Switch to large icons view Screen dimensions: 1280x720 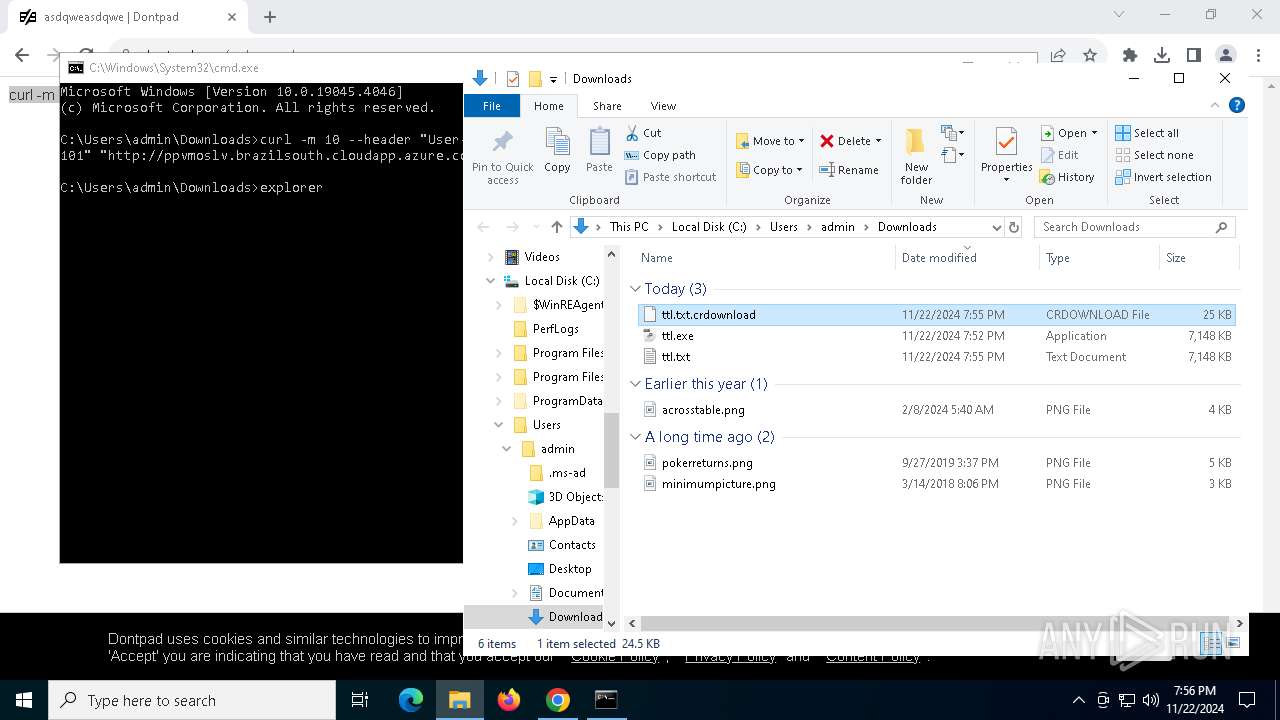(x=1233, y=643)
